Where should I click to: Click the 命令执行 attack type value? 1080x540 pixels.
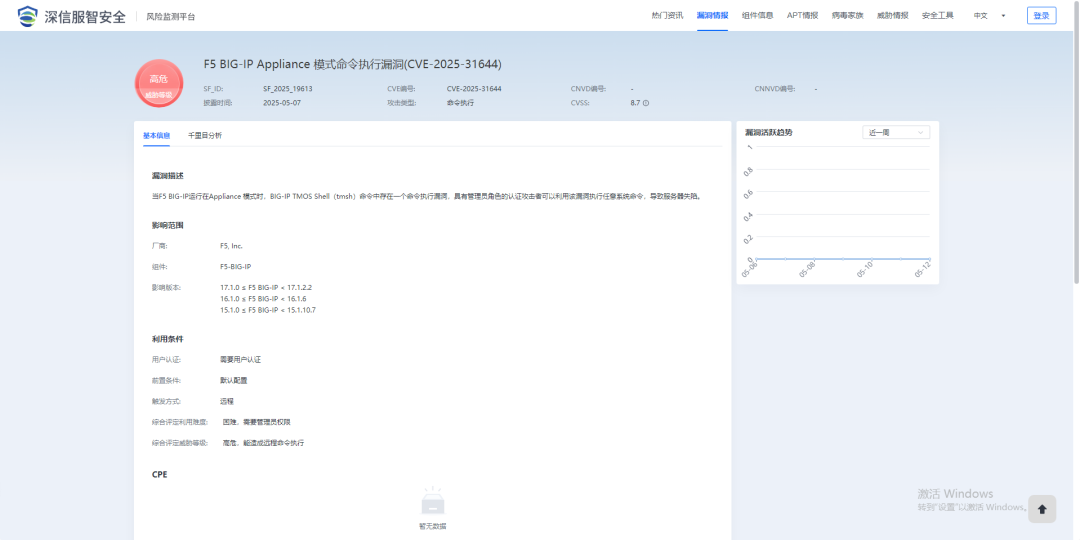[460, 103]
